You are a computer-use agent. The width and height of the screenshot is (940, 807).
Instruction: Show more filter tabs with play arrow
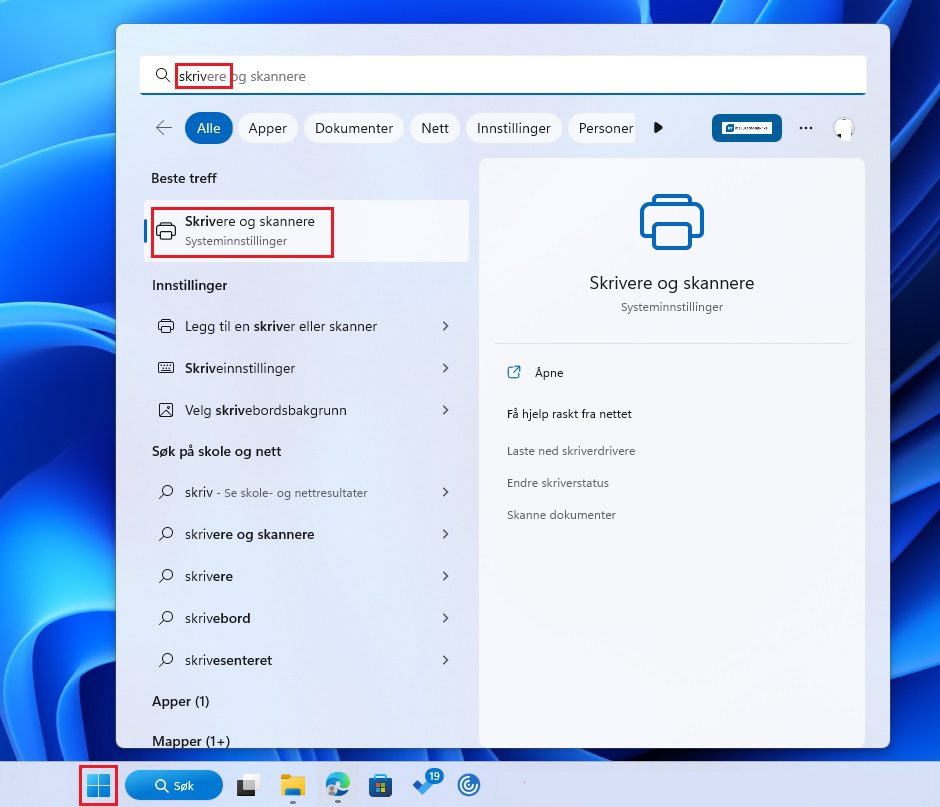tap(658, 128)
